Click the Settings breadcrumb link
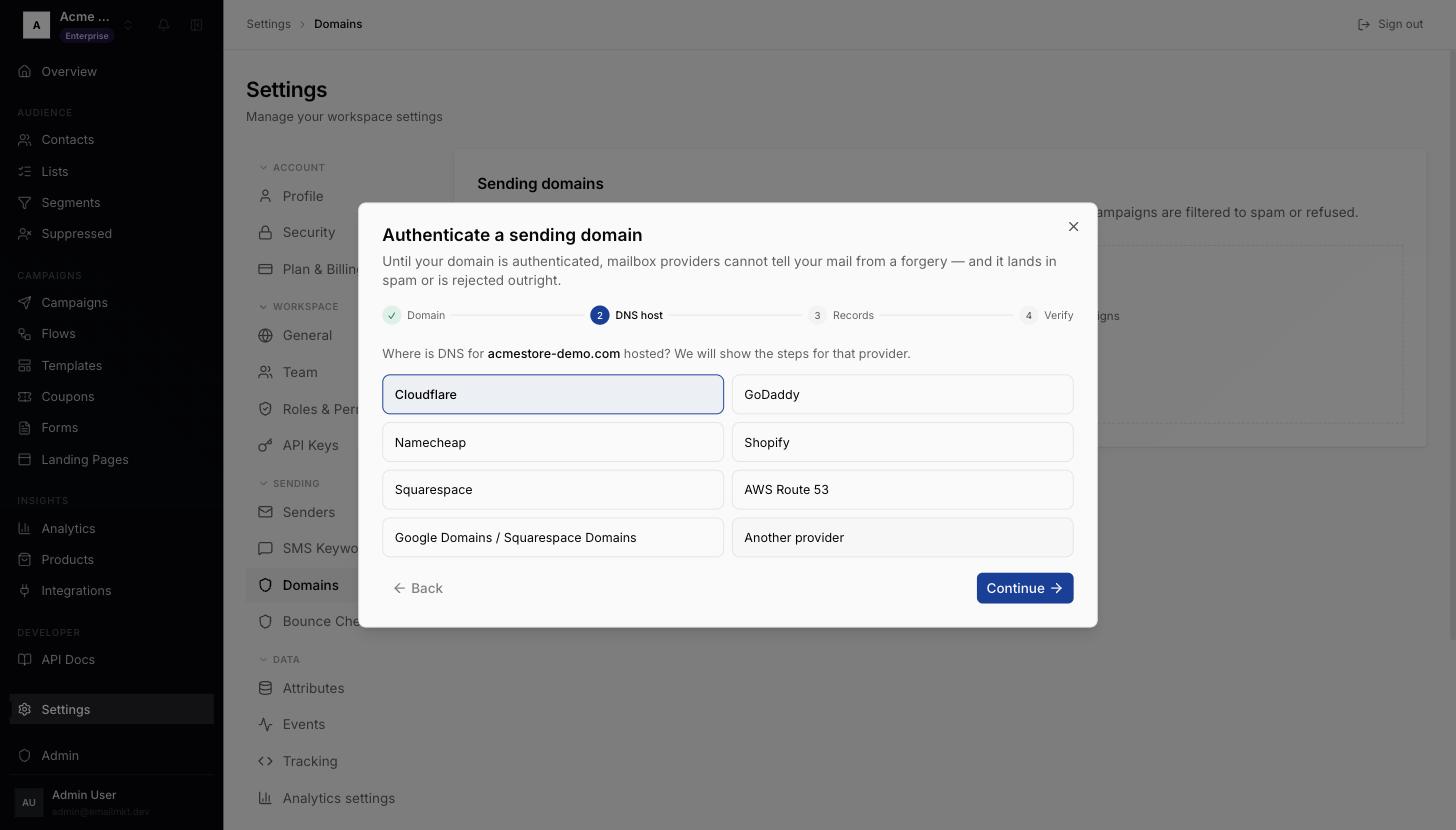This screenshot has width=1456, height=830. tap(269, 24)
